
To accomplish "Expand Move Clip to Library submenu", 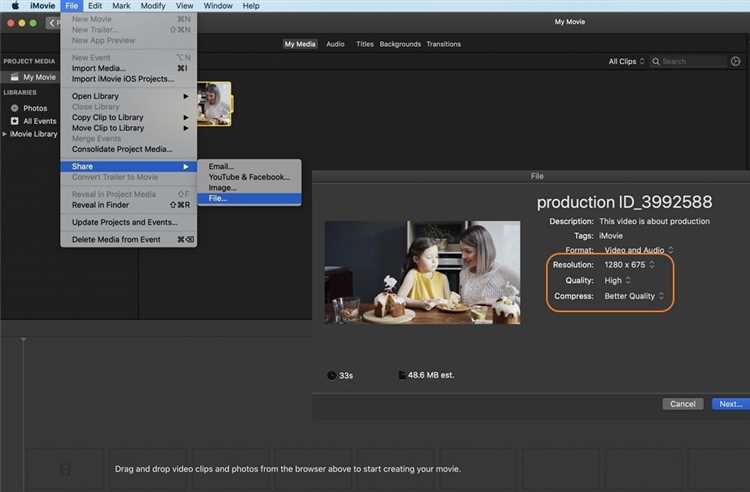I will coord(129,128).
